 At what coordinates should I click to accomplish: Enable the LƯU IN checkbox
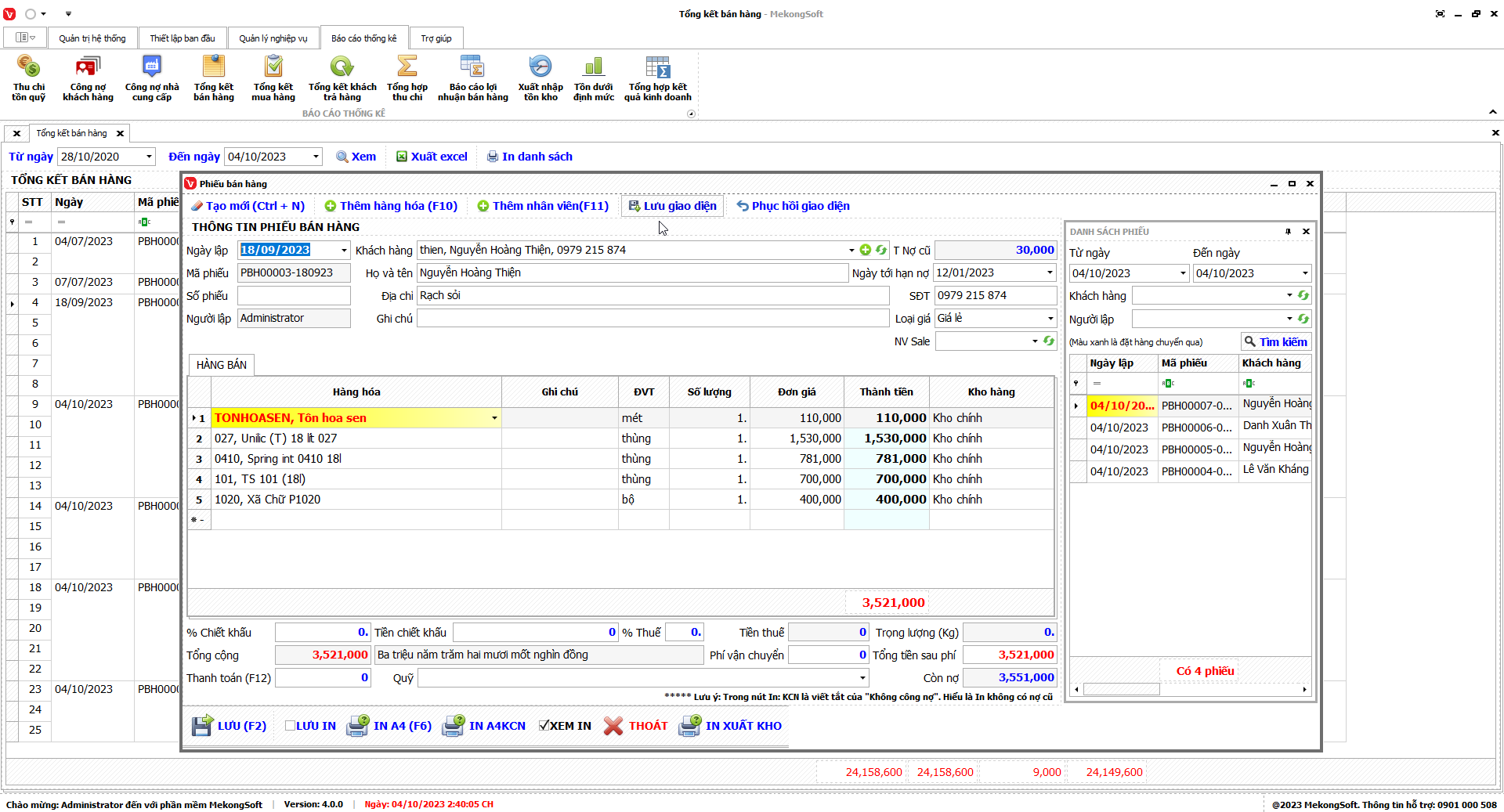pos(290,726)
